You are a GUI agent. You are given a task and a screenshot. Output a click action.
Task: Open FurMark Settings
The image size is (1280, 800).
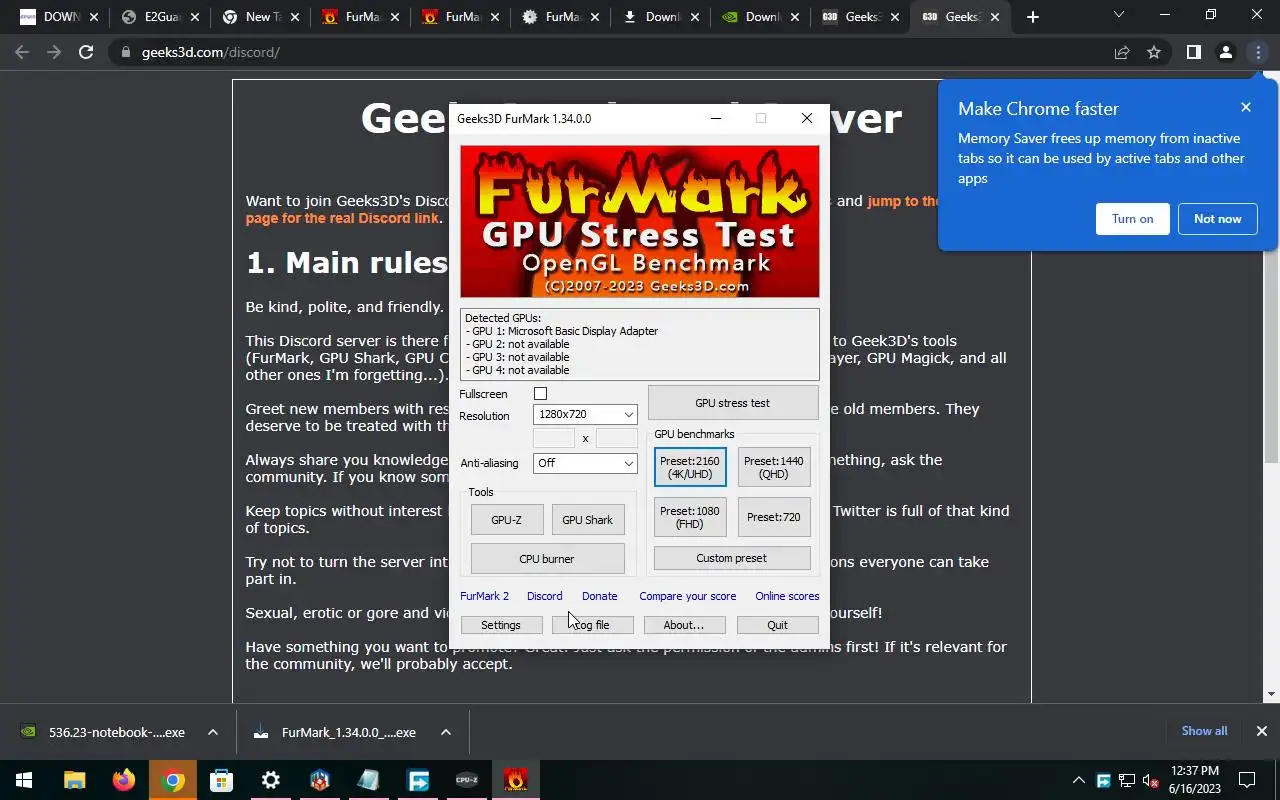(x=501, y=625)
